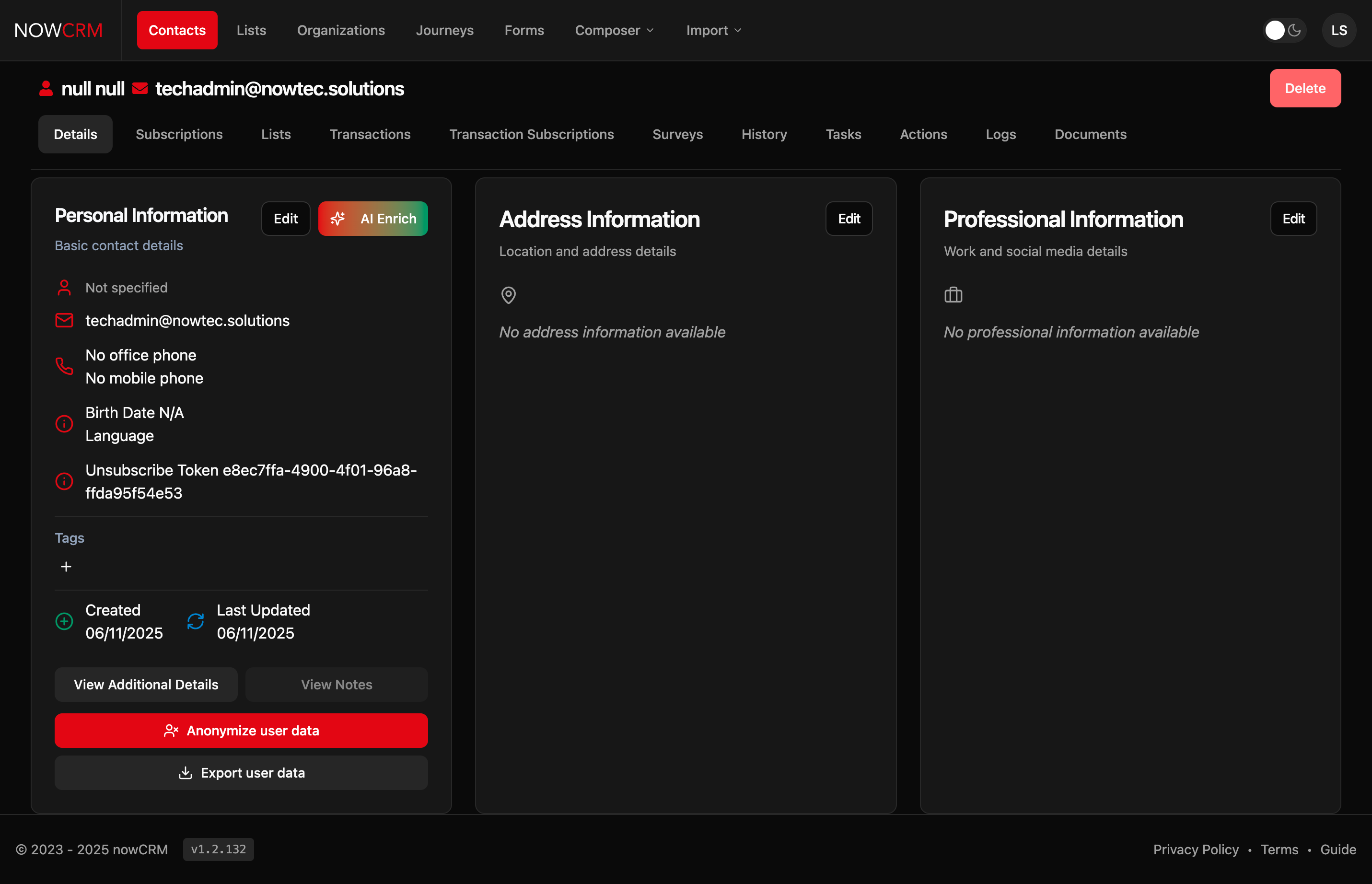Click the person icon next to null null
This screenshot has width=1372, height=884.
coord(46,88)
